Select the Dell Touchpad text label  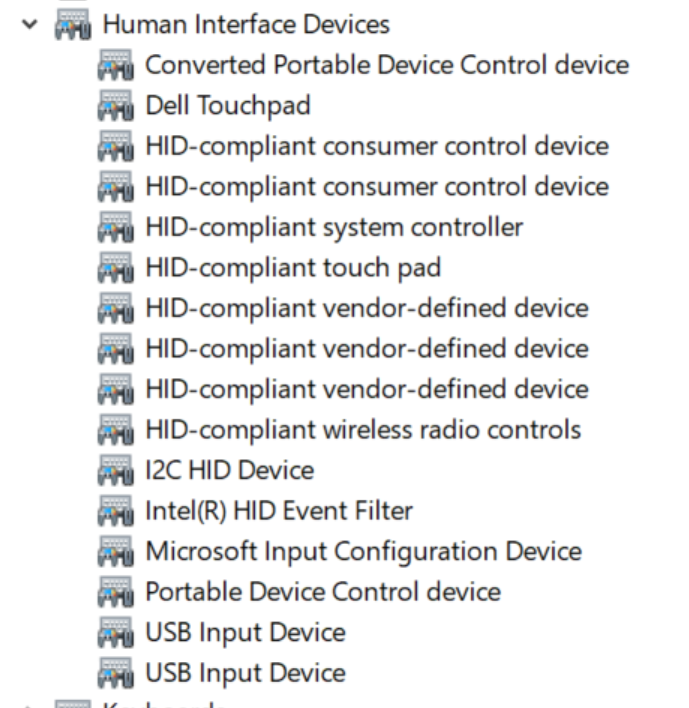(x=228, y=105)
